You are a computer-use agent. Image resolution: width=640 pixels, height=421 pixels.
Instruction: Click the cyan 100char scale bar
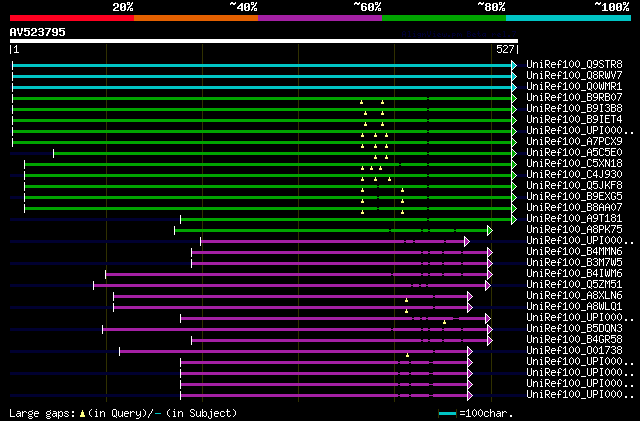[447, 414]
